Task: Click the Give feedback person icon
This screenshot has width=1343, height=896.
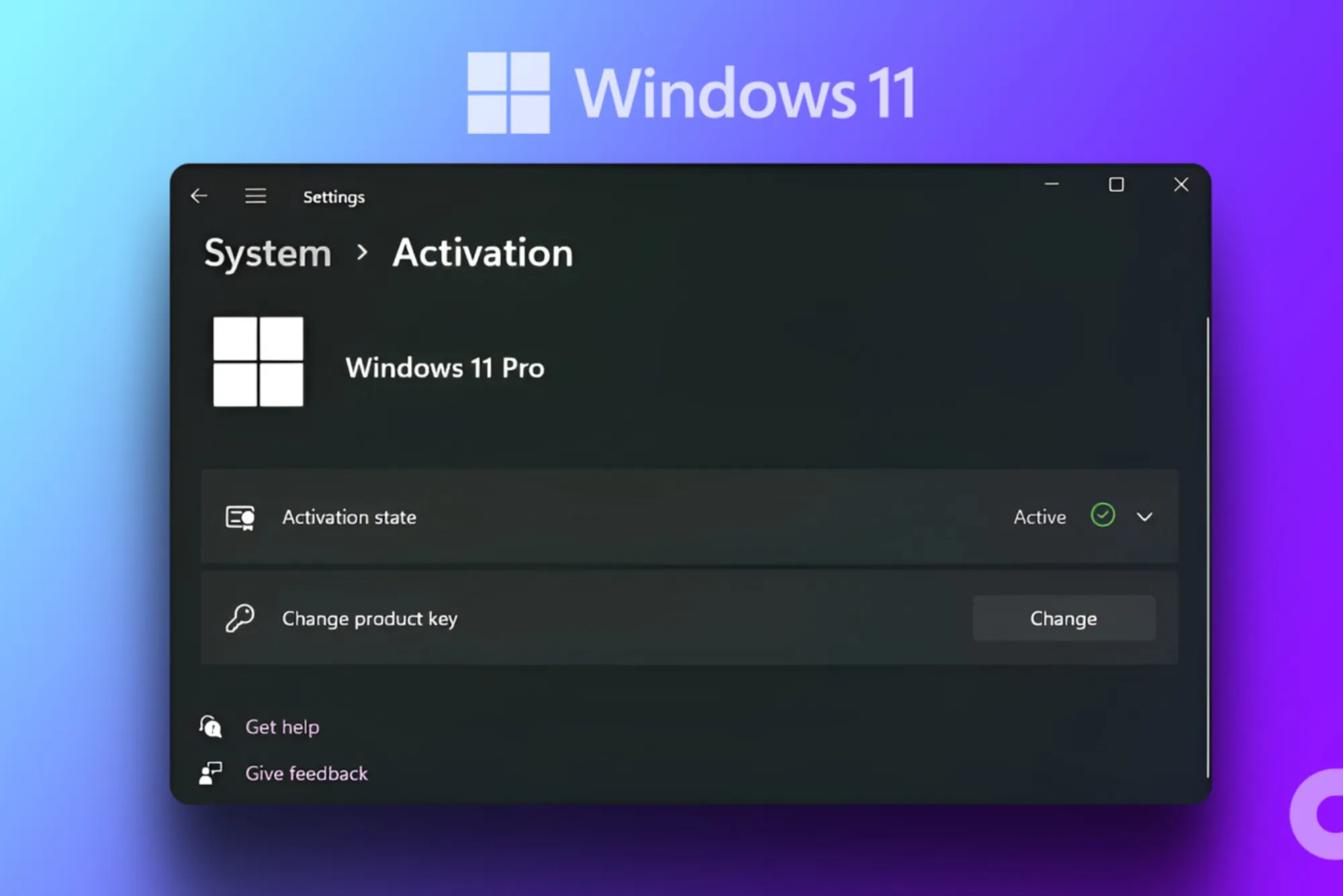Action: (215, 772)
